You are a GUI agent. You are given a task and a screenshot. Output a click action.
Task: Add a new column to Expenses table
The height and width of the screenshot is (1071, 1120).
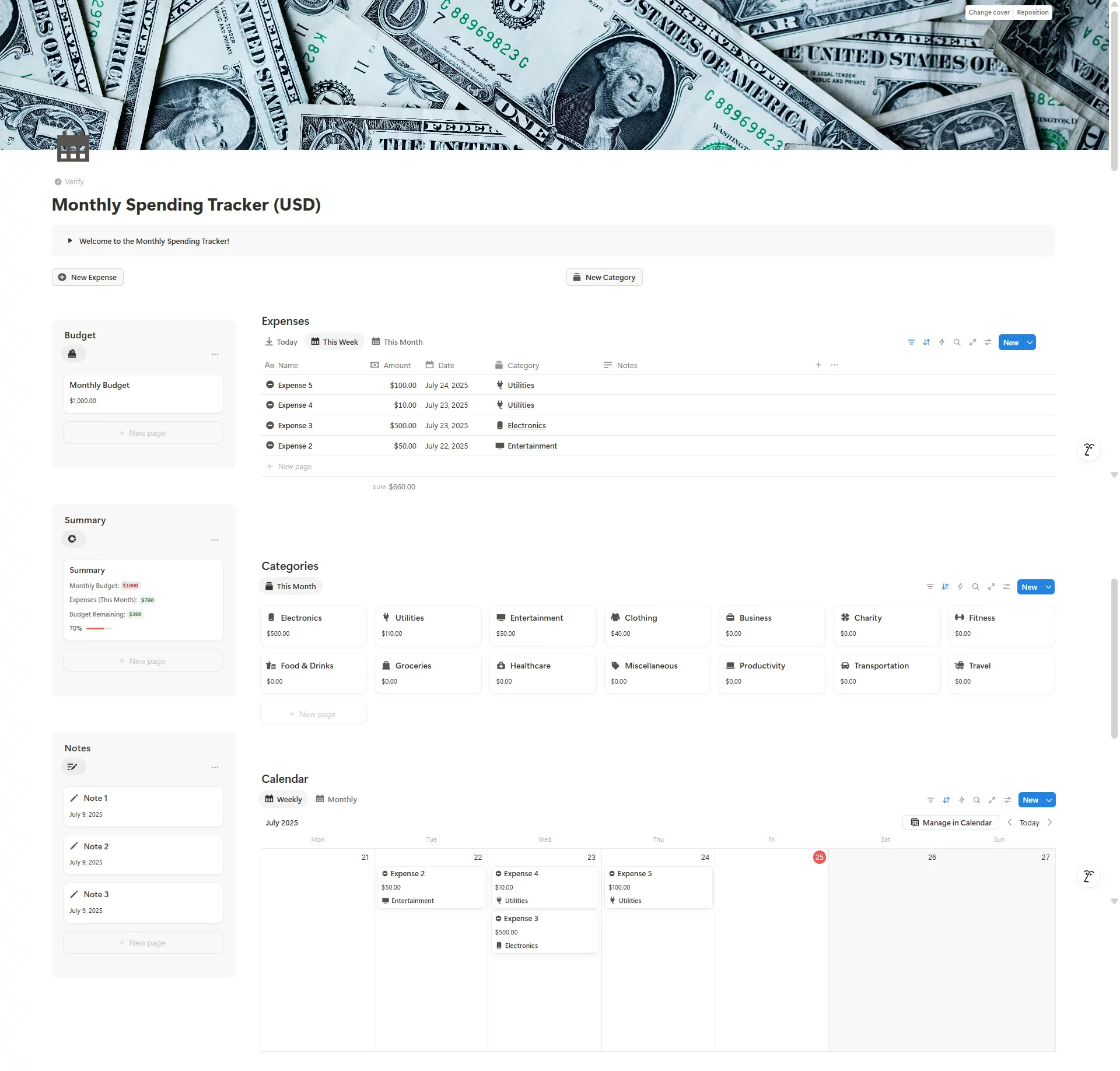818,365
